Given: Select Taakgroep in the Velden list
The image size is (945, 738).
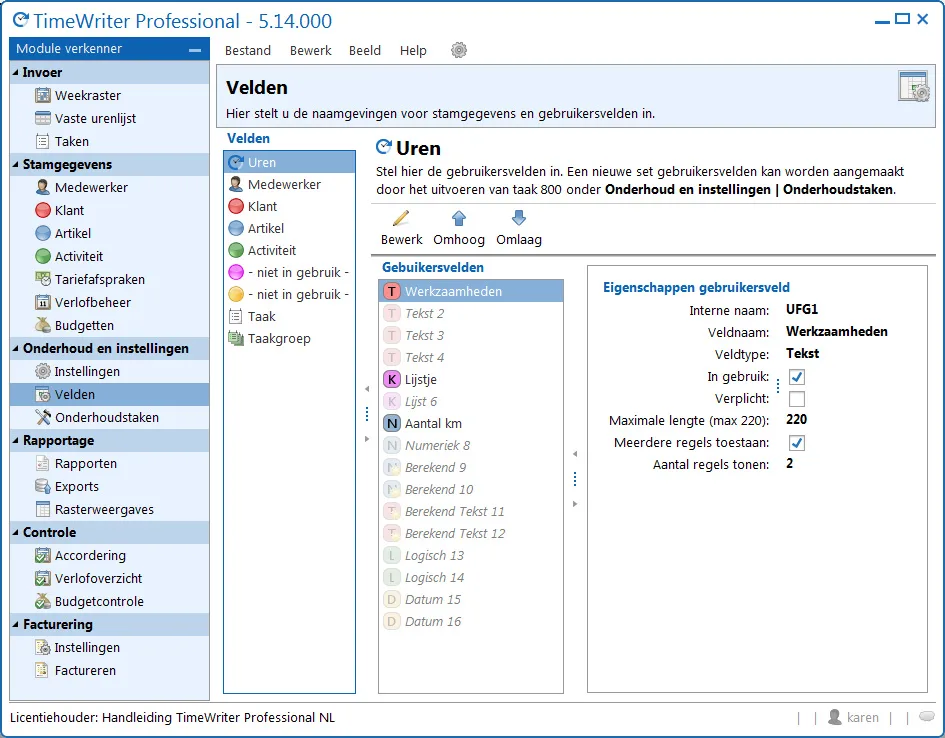Looking at the screenshot, I should point(289,339).
